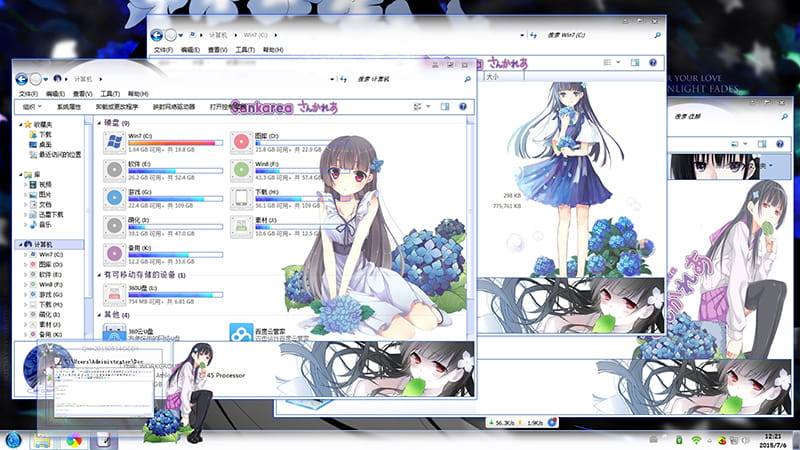Click 系统属性 toolbar button
This screenshot has height=450, width=800.
click(69, 107)
